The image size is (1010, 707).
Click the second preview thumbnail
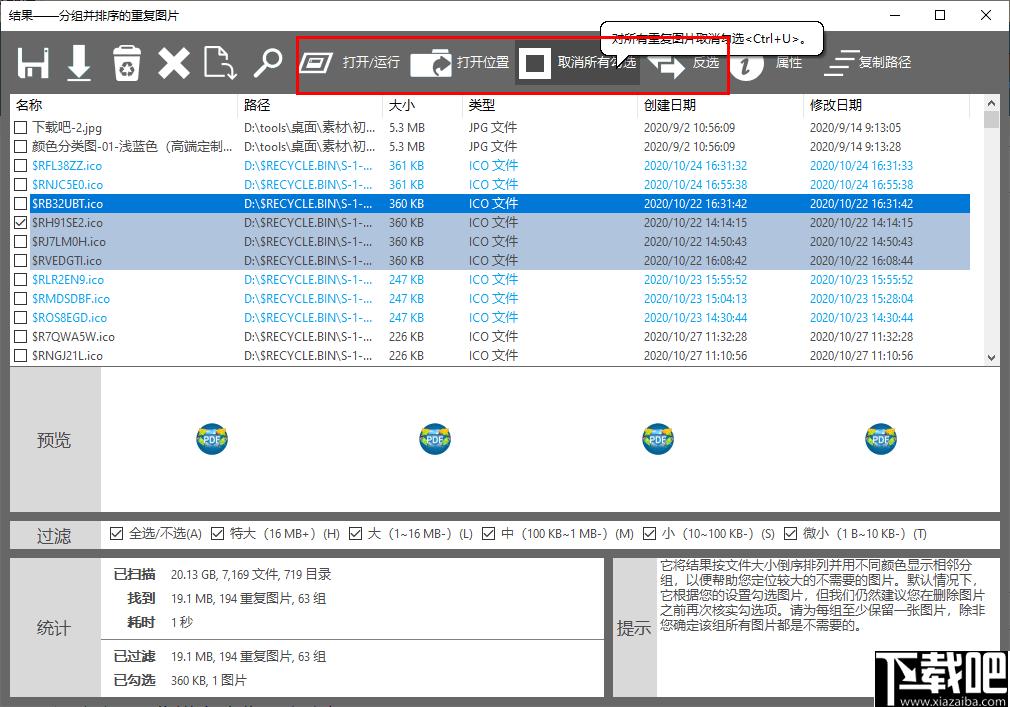click(435, 439)
